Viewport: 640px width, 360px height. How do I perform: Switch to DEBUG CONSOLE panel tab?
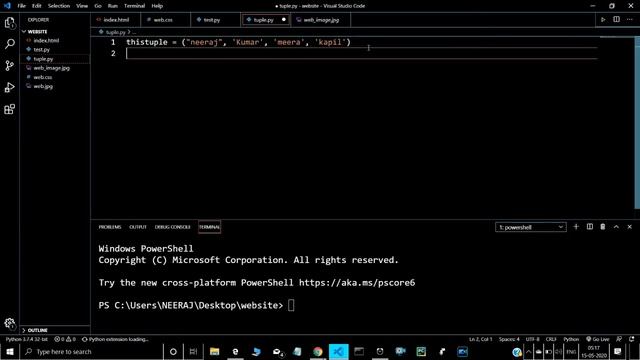point(173,227)
